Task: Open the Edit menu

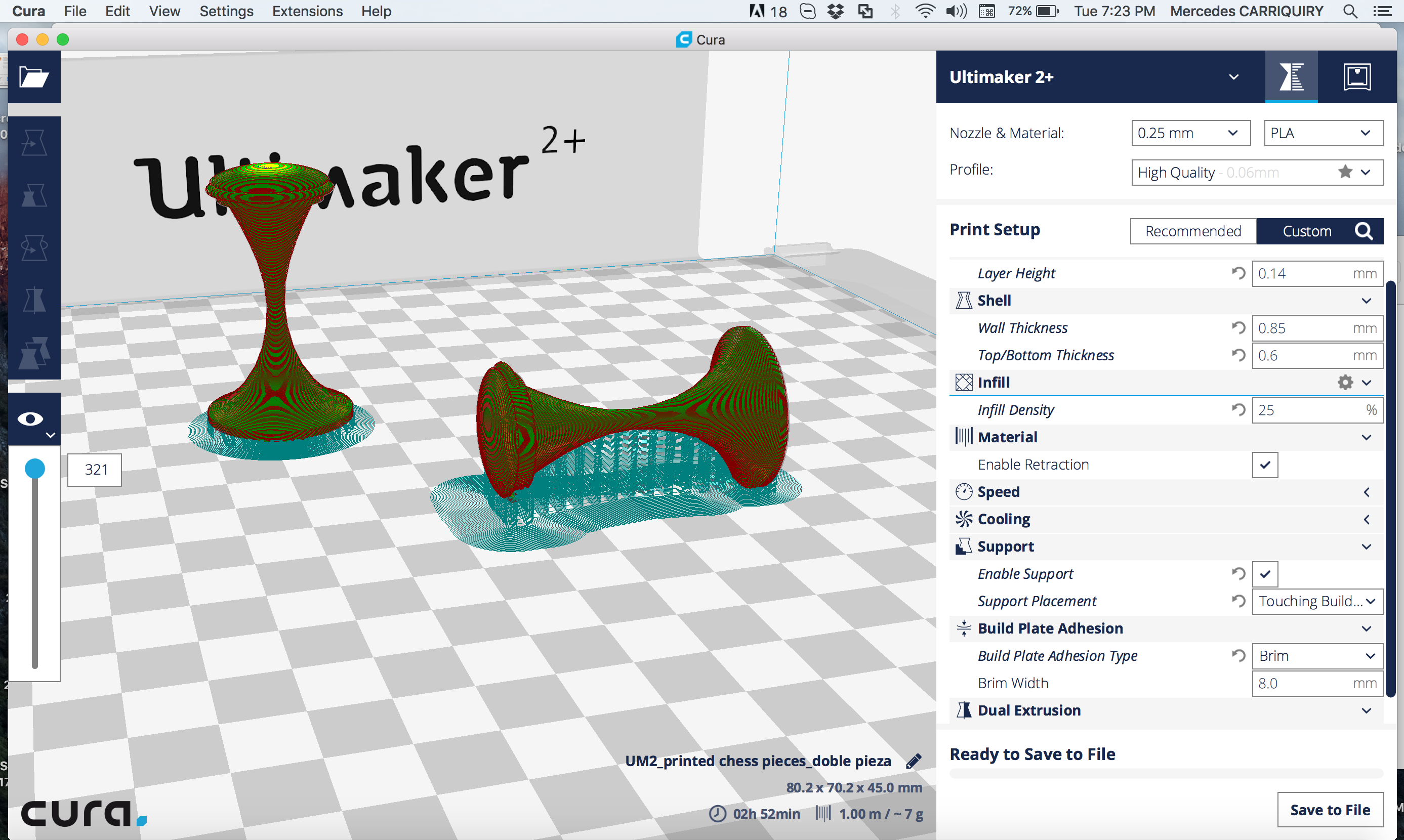Action: click(117, 11)
